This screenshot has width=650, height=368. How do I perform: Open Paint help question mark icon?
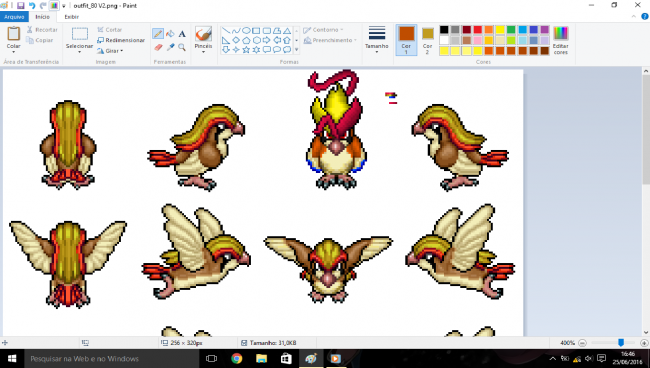click(x=645, y=17)
